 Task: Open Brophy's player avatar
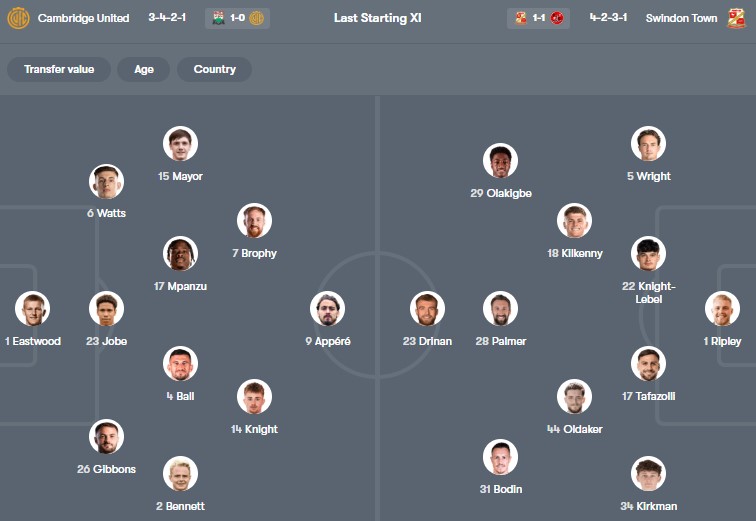coord(254,221)
